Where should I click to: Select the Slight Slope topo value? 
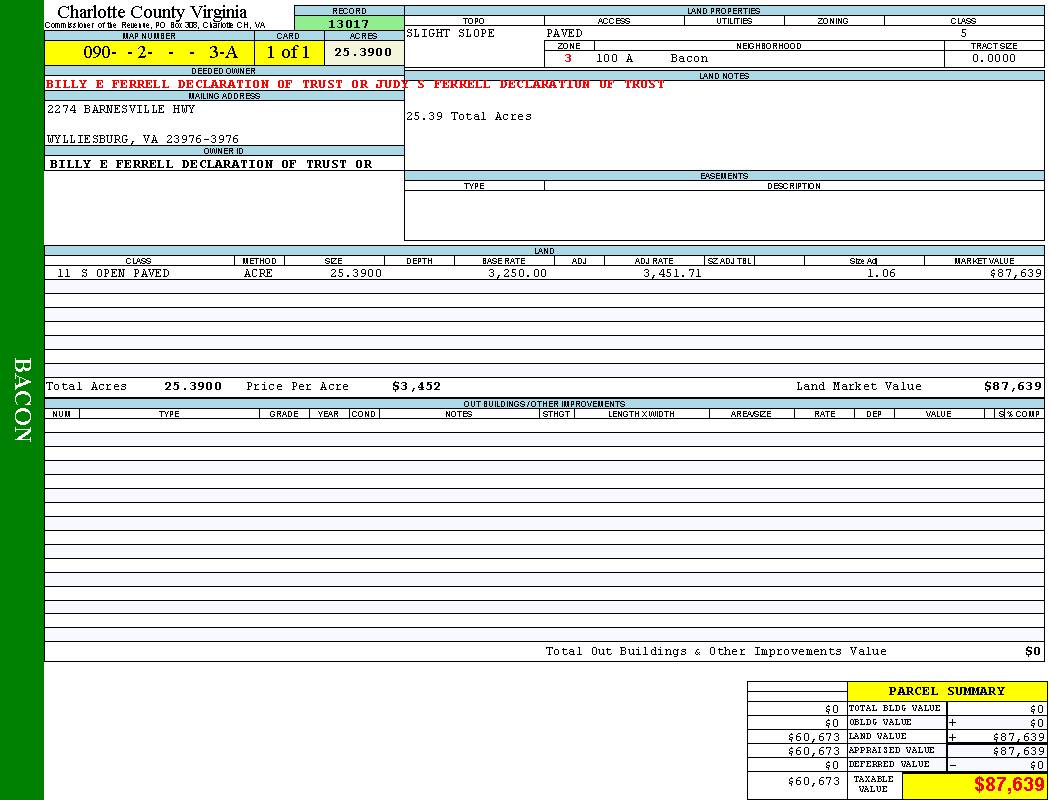coord(451,34)
